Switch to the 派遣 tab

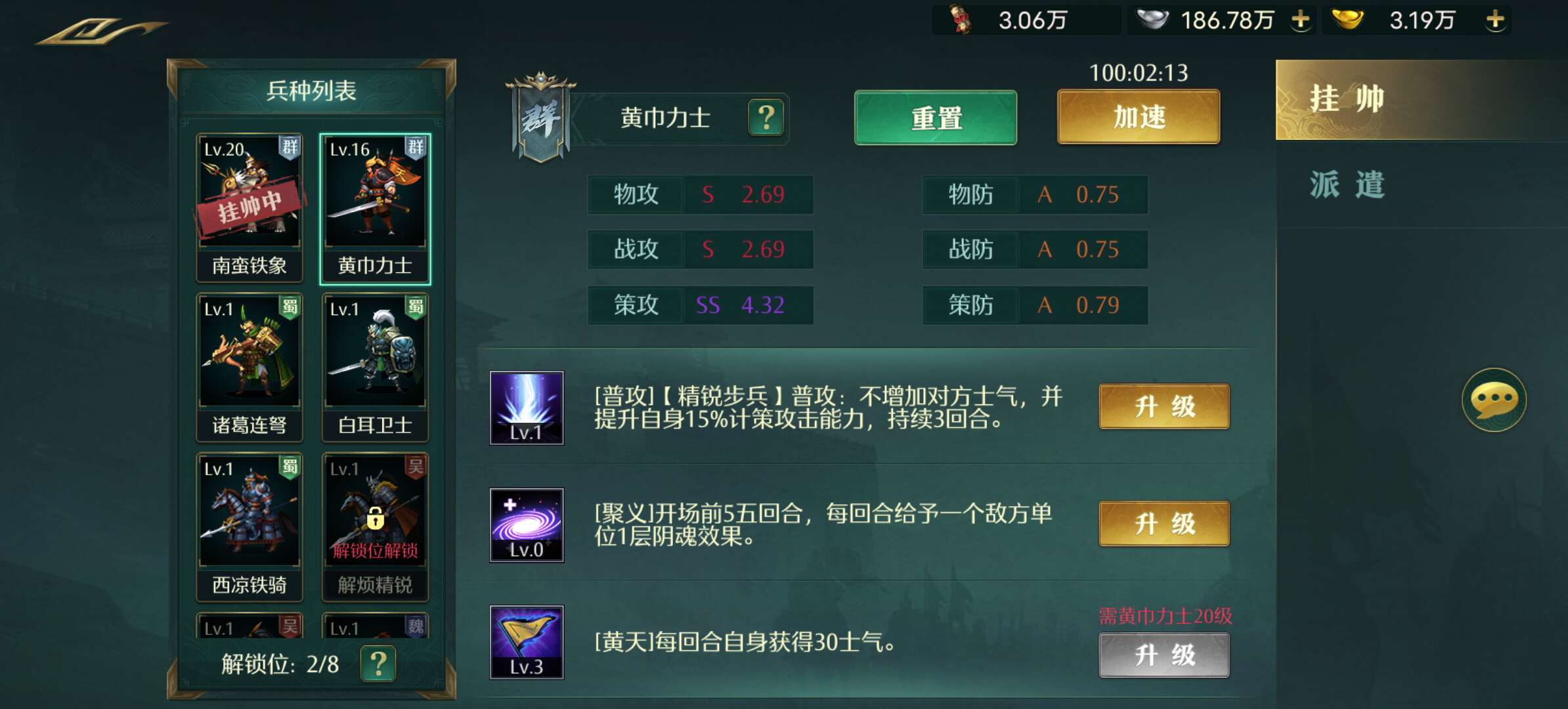1422,184
